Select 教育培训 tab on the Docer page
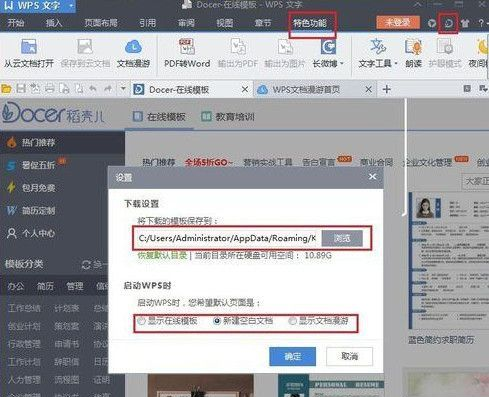The height and width of the screenshot is (397, 489). [x=228, y=117]
